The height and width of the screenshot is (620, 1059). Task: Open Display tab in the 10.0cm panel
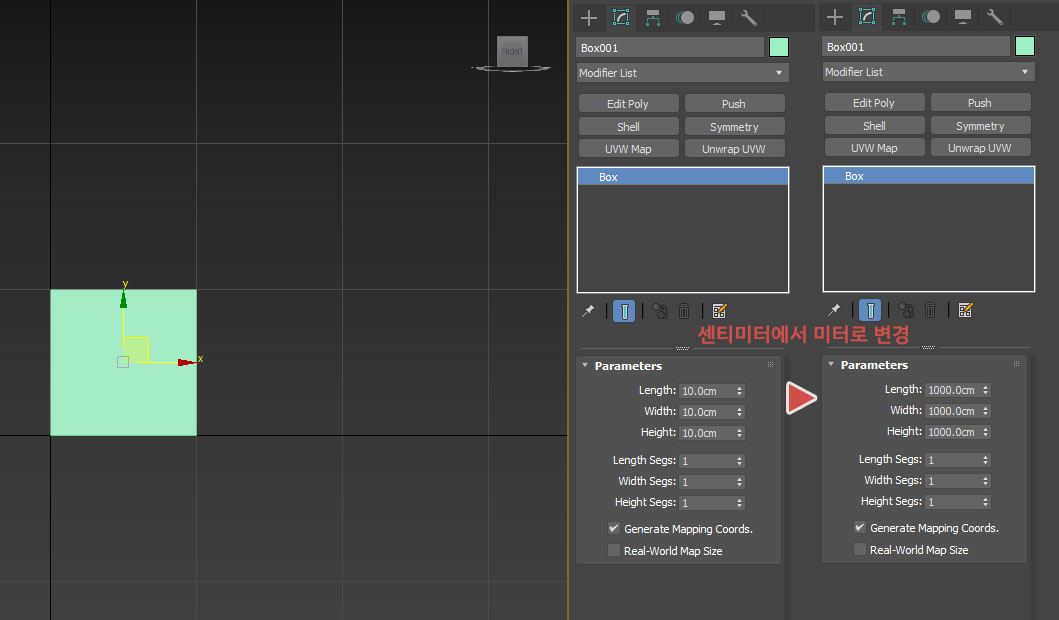[x=717, y=18]
